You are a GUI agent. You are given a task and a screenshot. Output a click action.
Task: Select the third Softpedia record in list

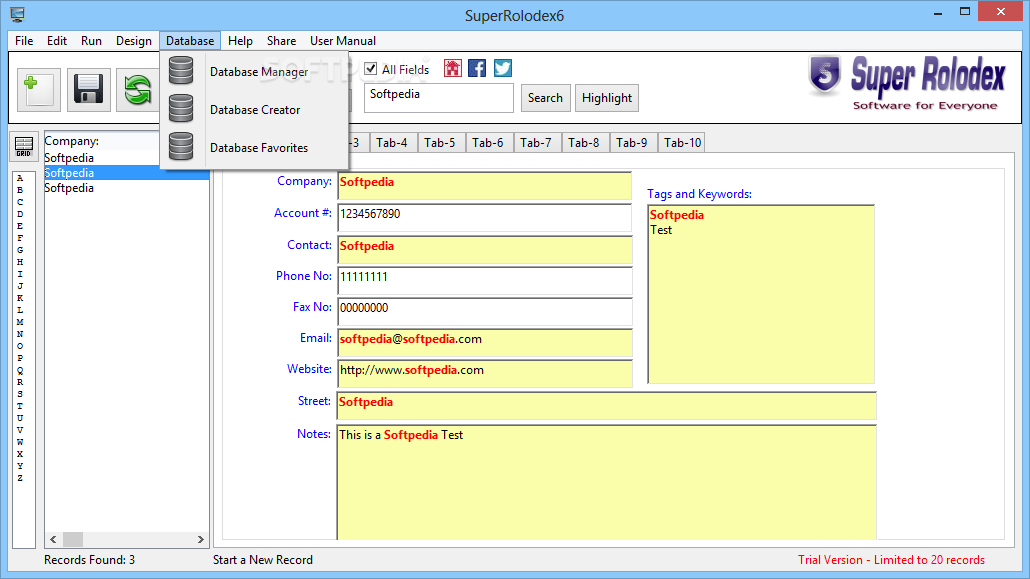(x=126, y=188)
